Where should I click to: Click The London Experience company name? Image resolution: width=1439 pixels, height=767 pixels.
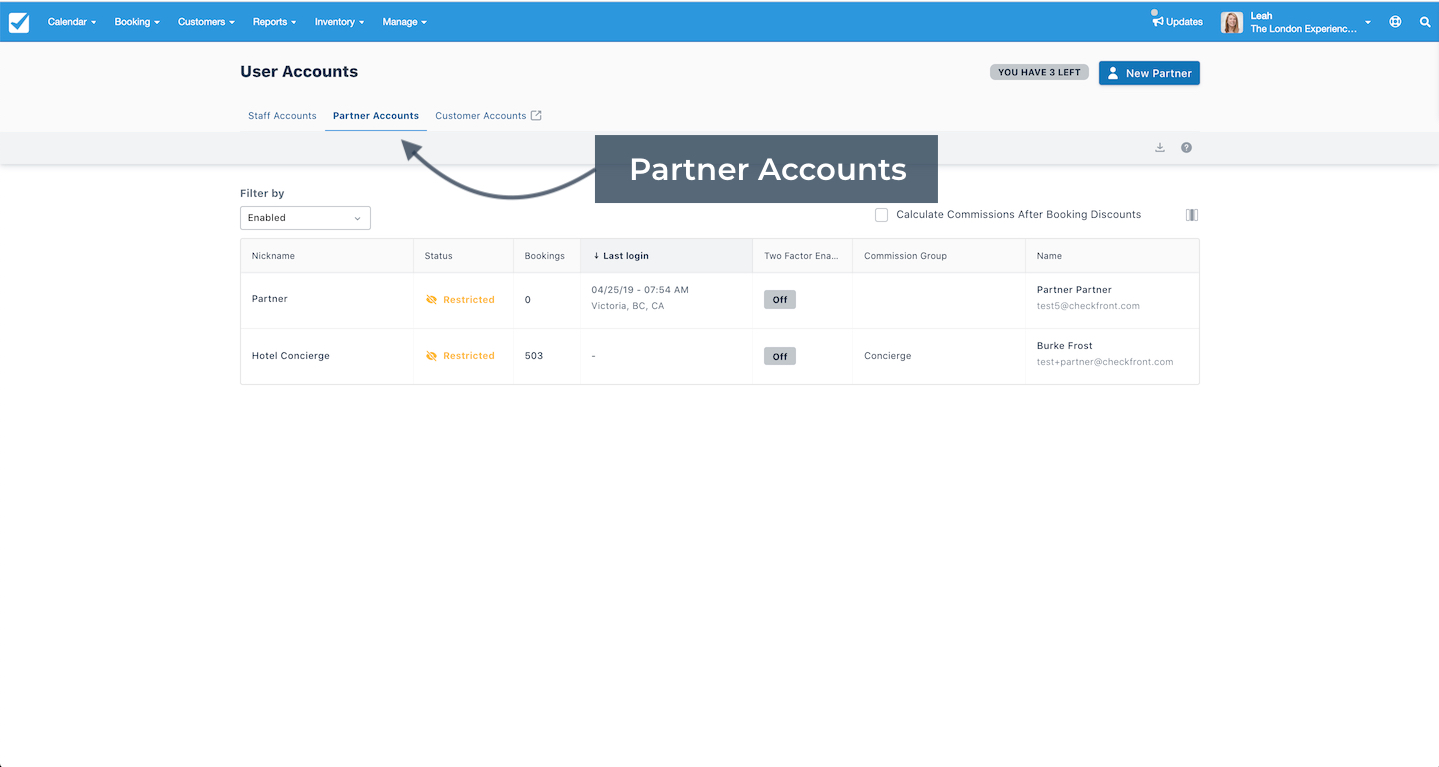tap(1304, 29)
